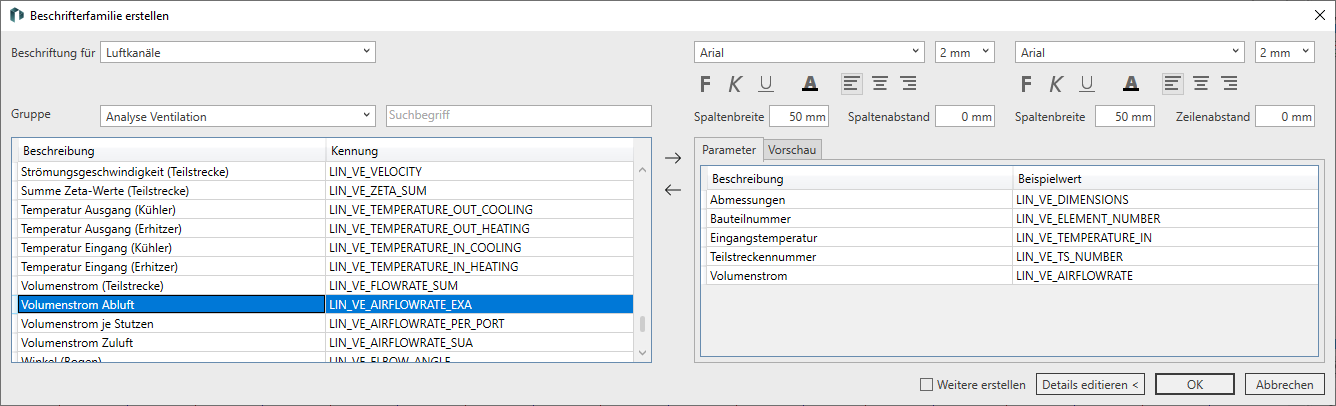This screenshot has width=1336, height=406.
Task: Click the Abbrechen button
Action: pyautogui.click(x=1285, y=384)
